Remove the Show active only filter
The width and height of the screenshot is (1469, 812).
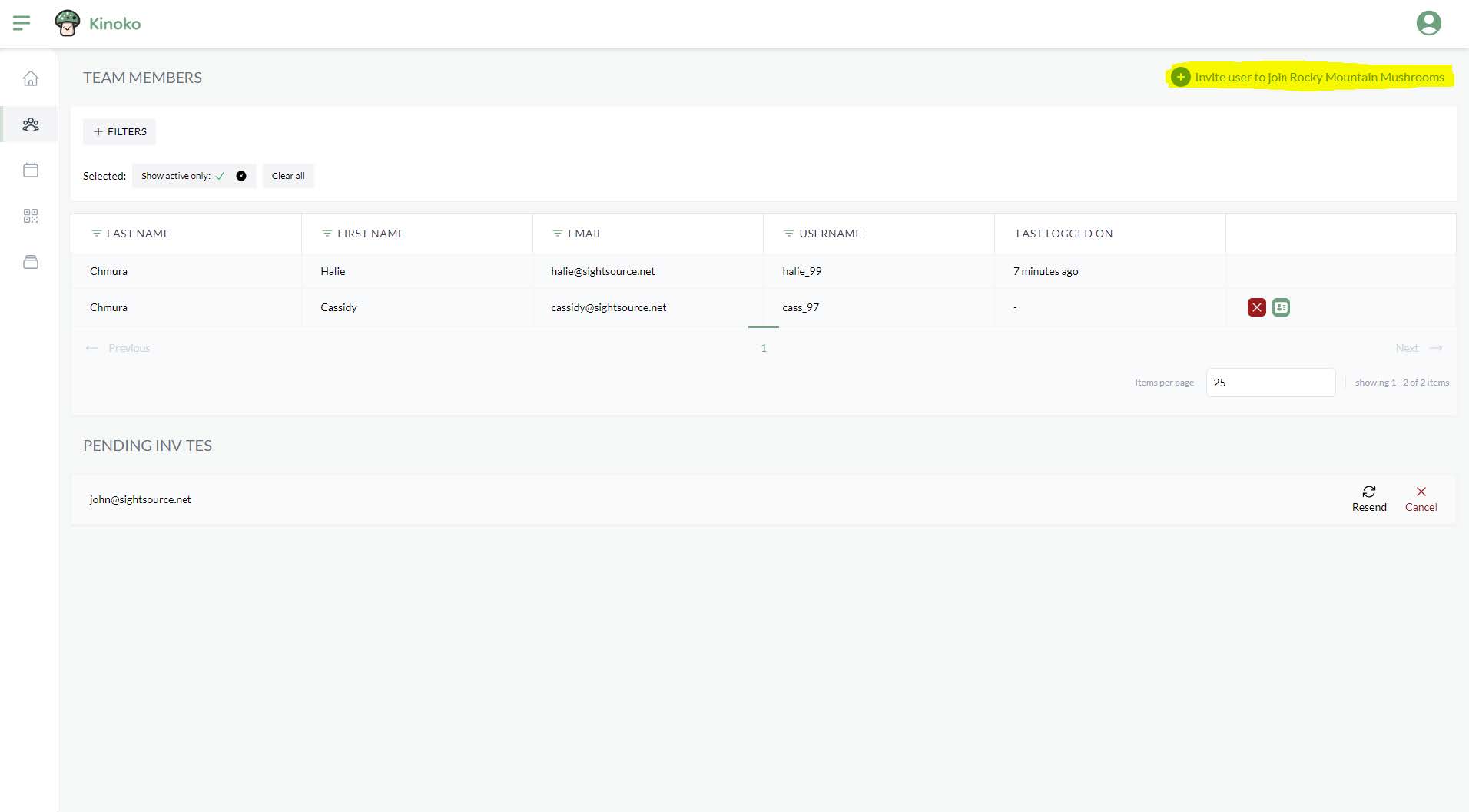[241, 176]
